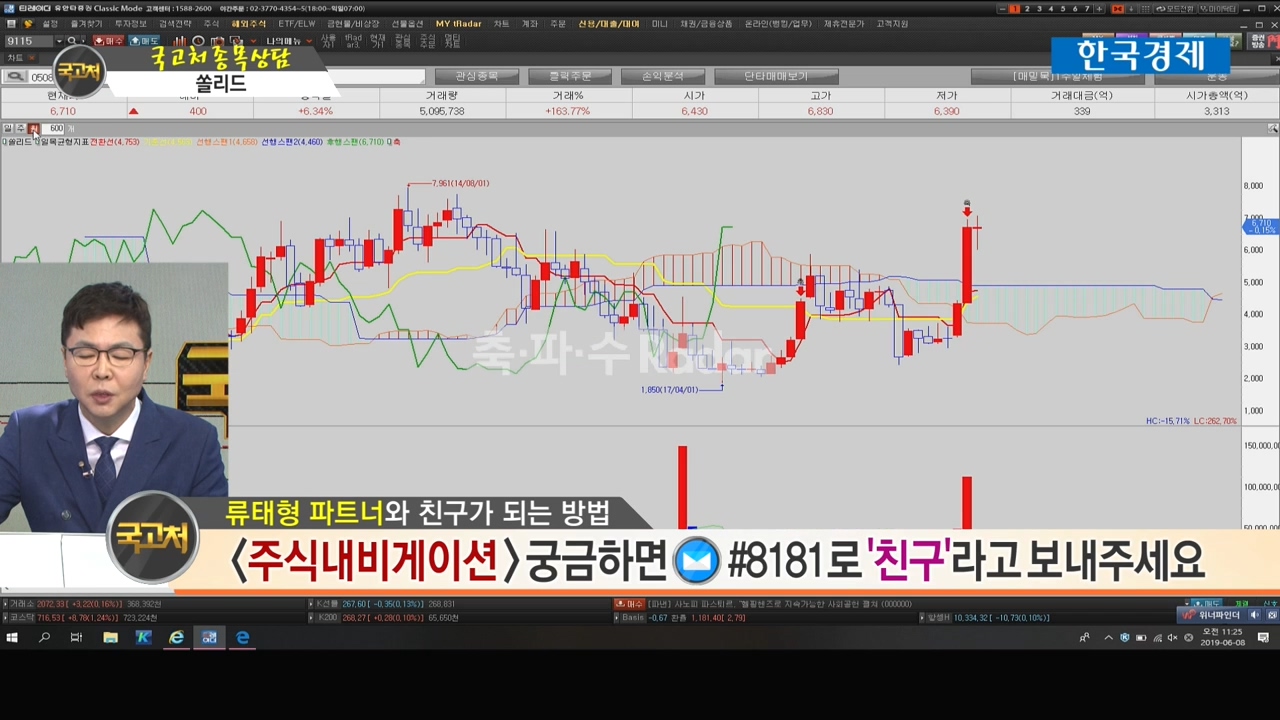
Task: Switch chart to daily (일) period
Action: (8, 128)
